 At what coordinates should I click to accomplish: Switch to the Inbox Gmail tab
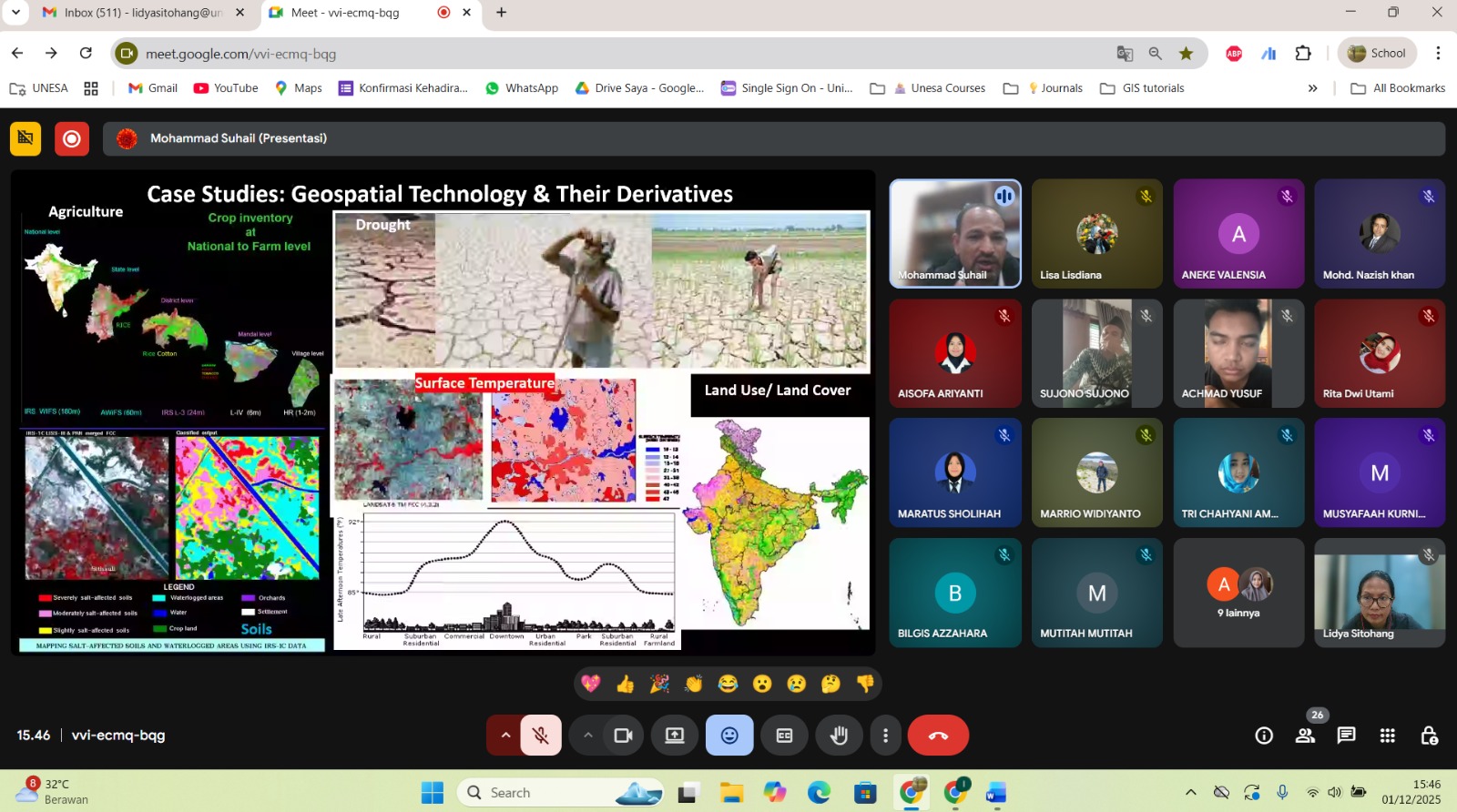point(142,13)
